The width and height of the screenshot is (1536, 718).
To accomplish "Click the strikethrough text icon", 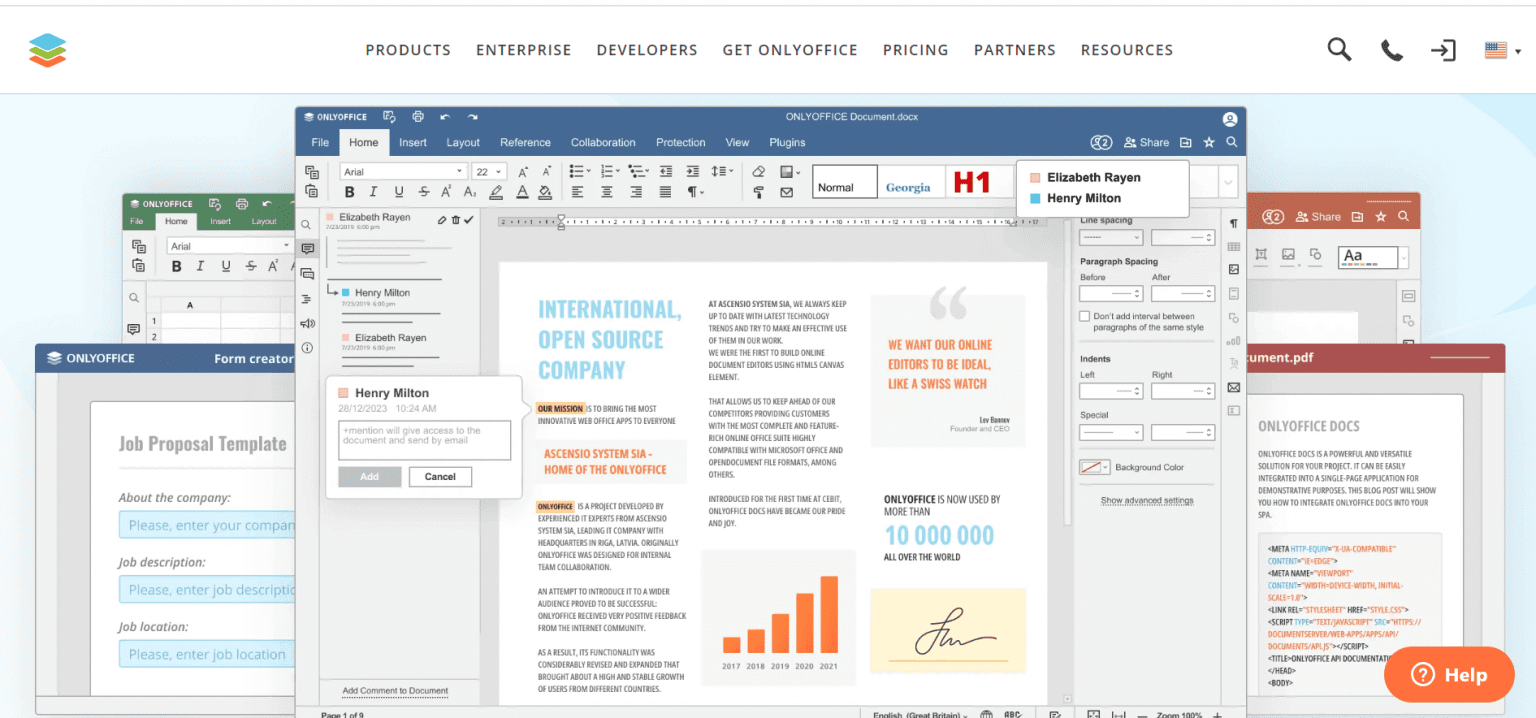I will click(x=424, y=192).
